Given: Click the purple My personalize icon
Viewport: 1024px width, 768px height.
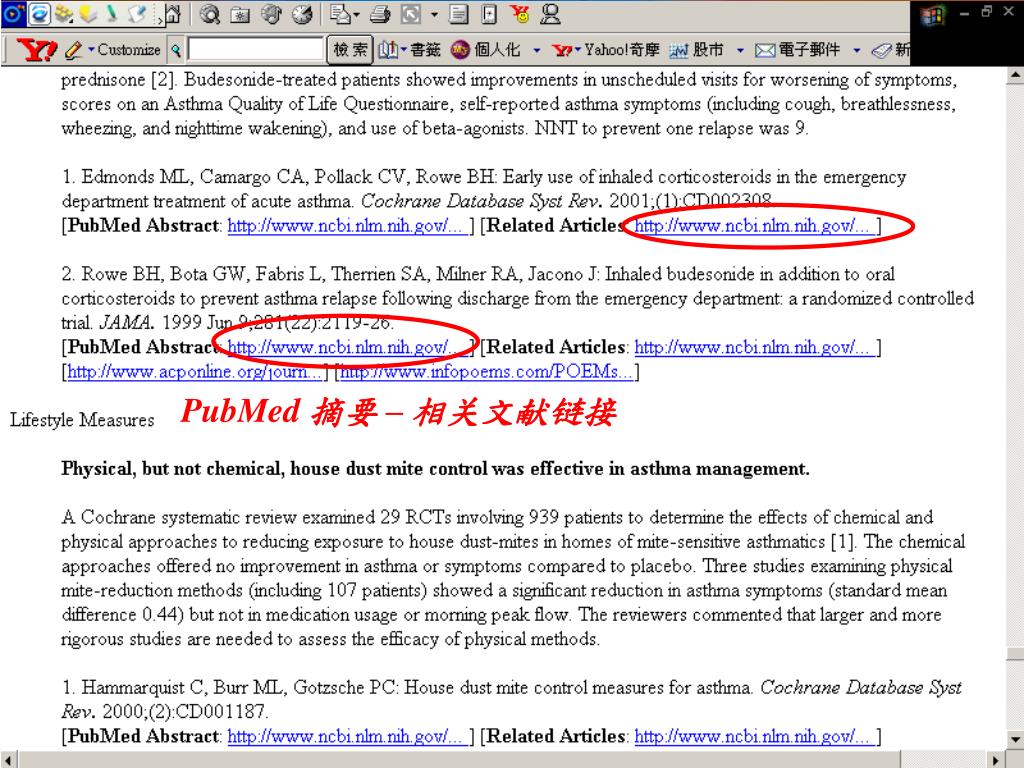Looking at the screenshot, I should click(x=460, y=50).
